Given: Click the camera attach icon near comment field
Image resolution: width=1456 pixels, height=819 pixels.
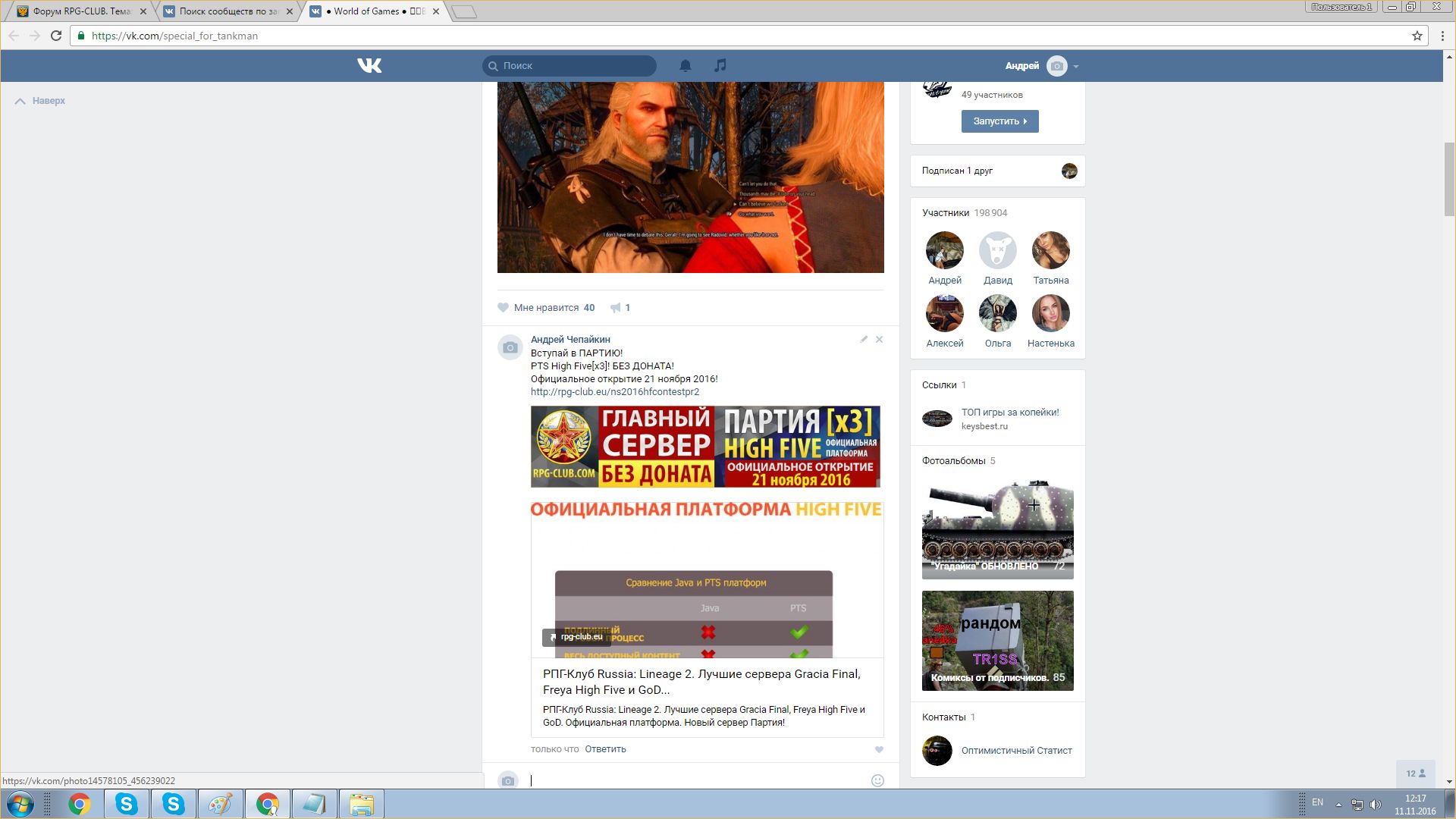Looking at the screenshot, I should point(508,780).
